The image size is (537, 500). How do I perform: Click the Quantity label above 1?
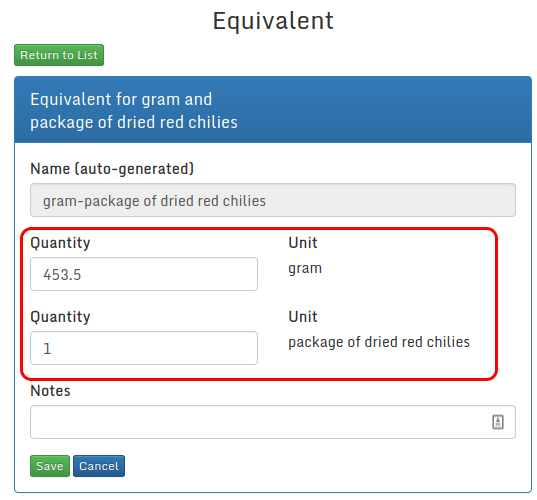pyautogui.click(x=60, y=317)
